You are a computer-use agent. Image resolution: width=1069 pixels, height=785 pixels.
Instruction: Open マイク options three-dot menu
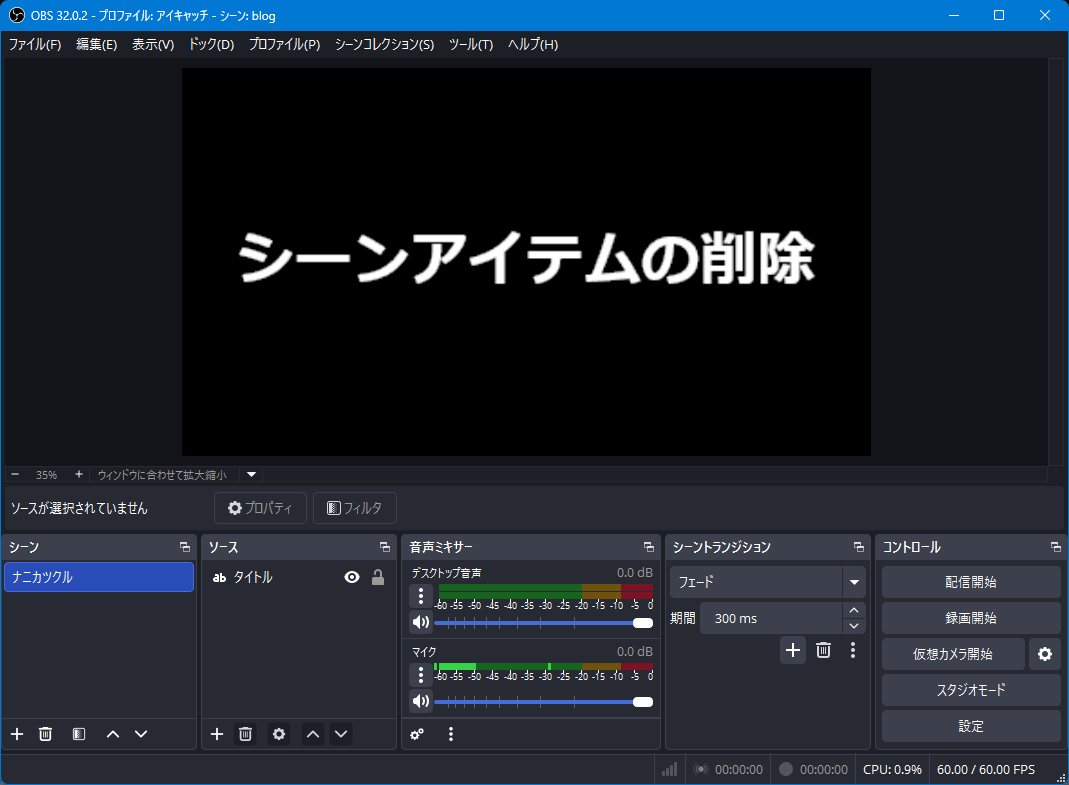point(421,674)
